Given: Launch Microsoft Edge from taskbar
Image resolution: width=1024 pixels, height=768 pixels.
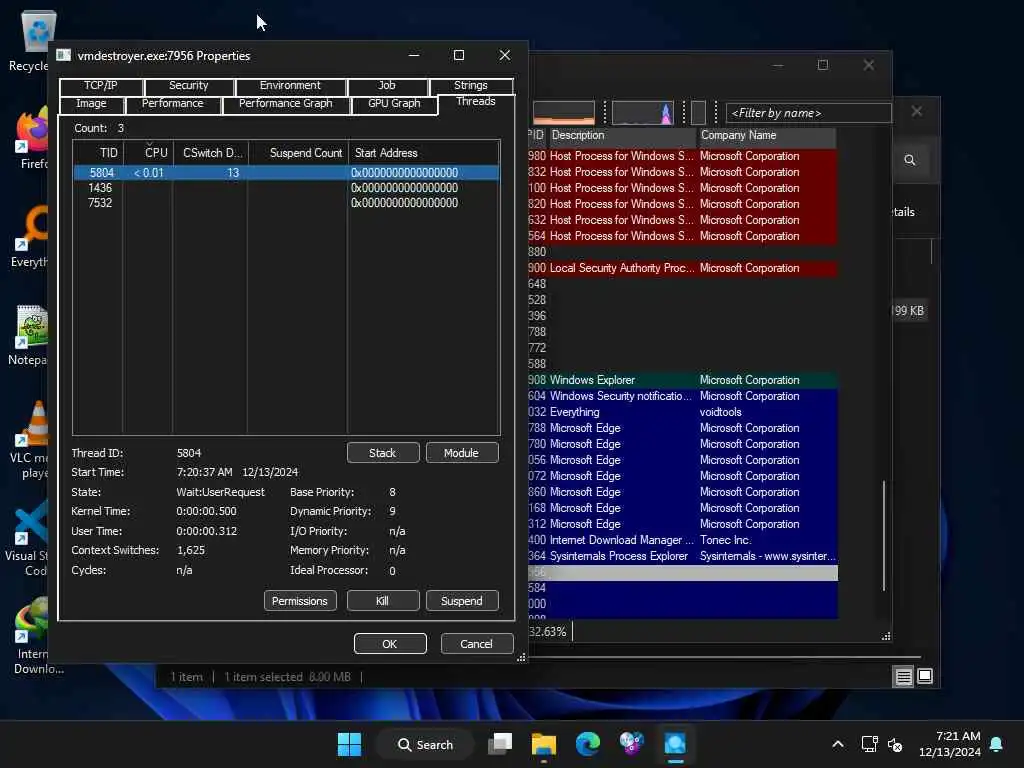Looking at the screenshot, I should pos(588,744).
